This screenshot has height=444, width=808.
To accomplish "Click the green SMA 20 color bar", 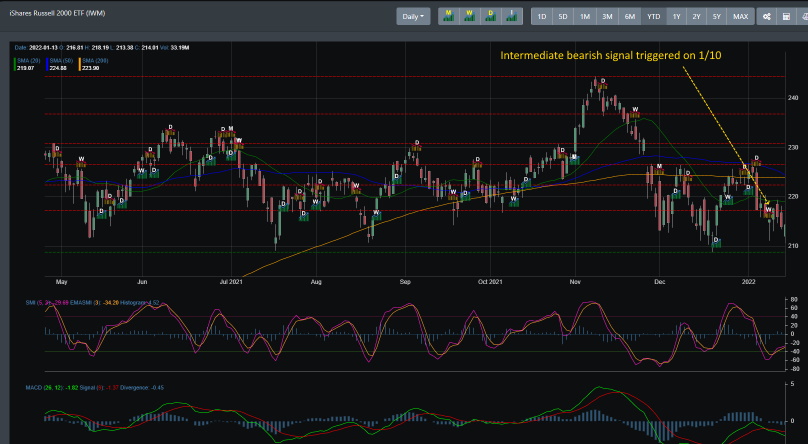I will [x=15, y=64].
